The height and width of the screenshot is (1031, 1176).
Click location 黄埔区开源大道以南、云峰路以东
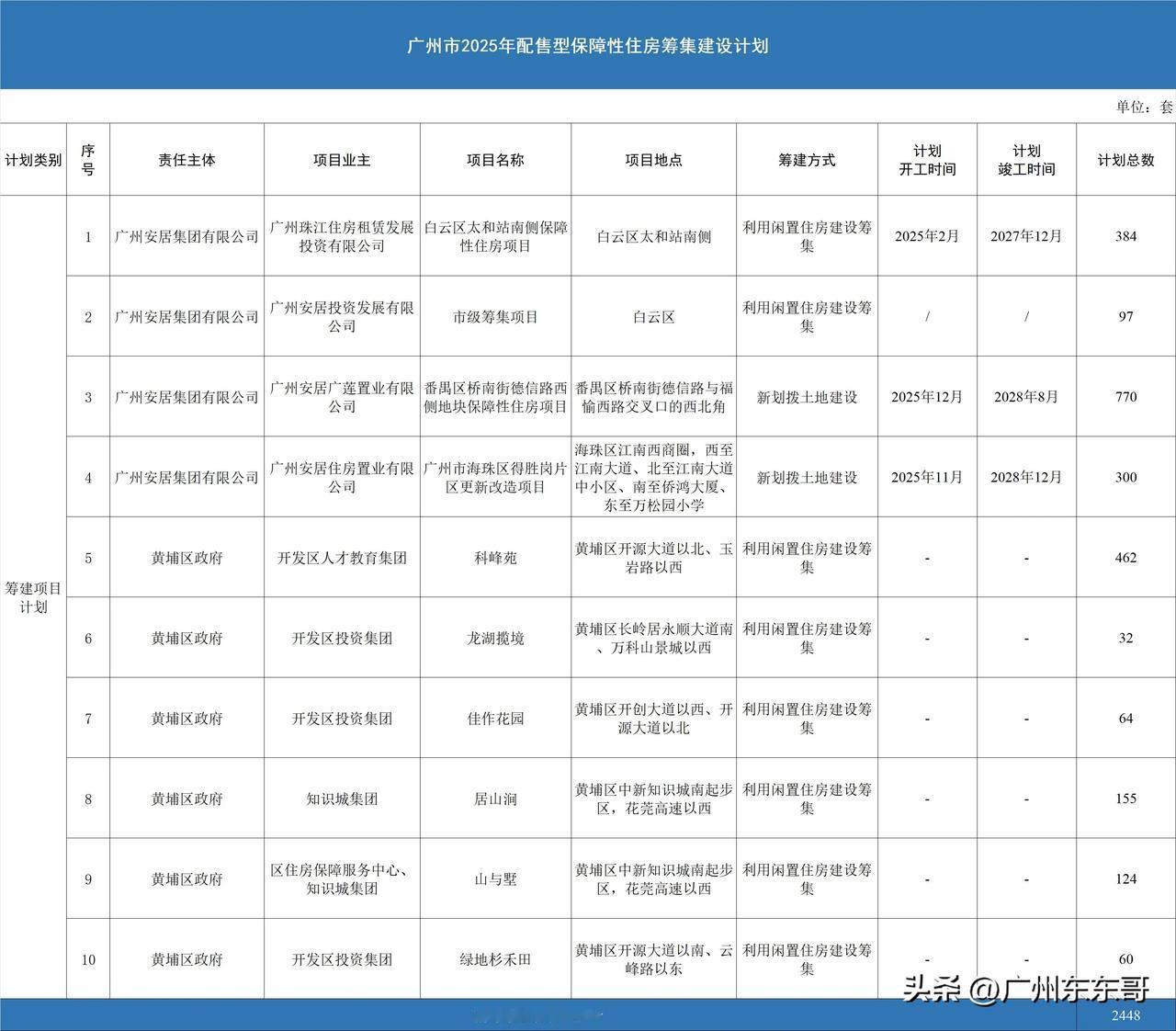pyautogui.click(x=653, y=959)
